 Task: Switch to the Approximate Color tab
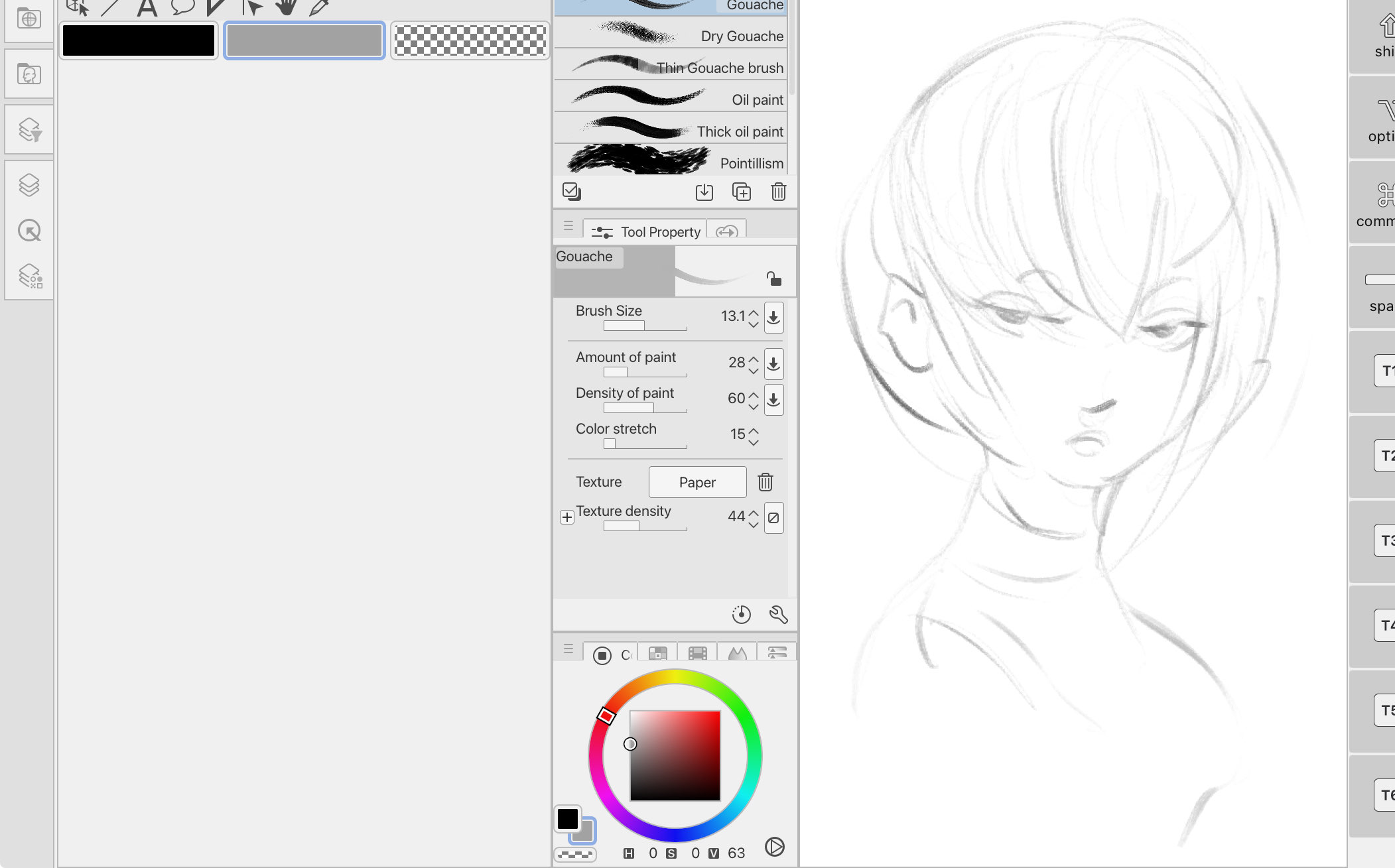(737, 654)
